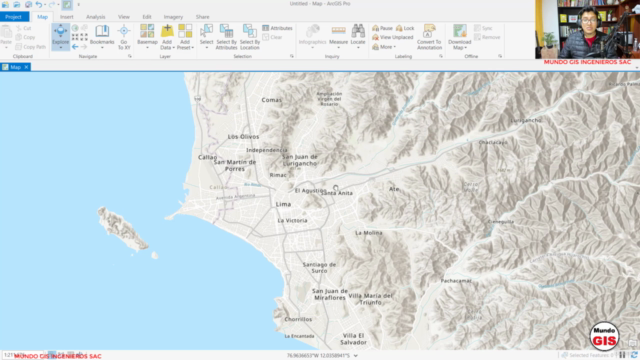Click the Full Extent globe icon
The height and width of the screenshot is (360, 640).
click(x=75, y=28)
